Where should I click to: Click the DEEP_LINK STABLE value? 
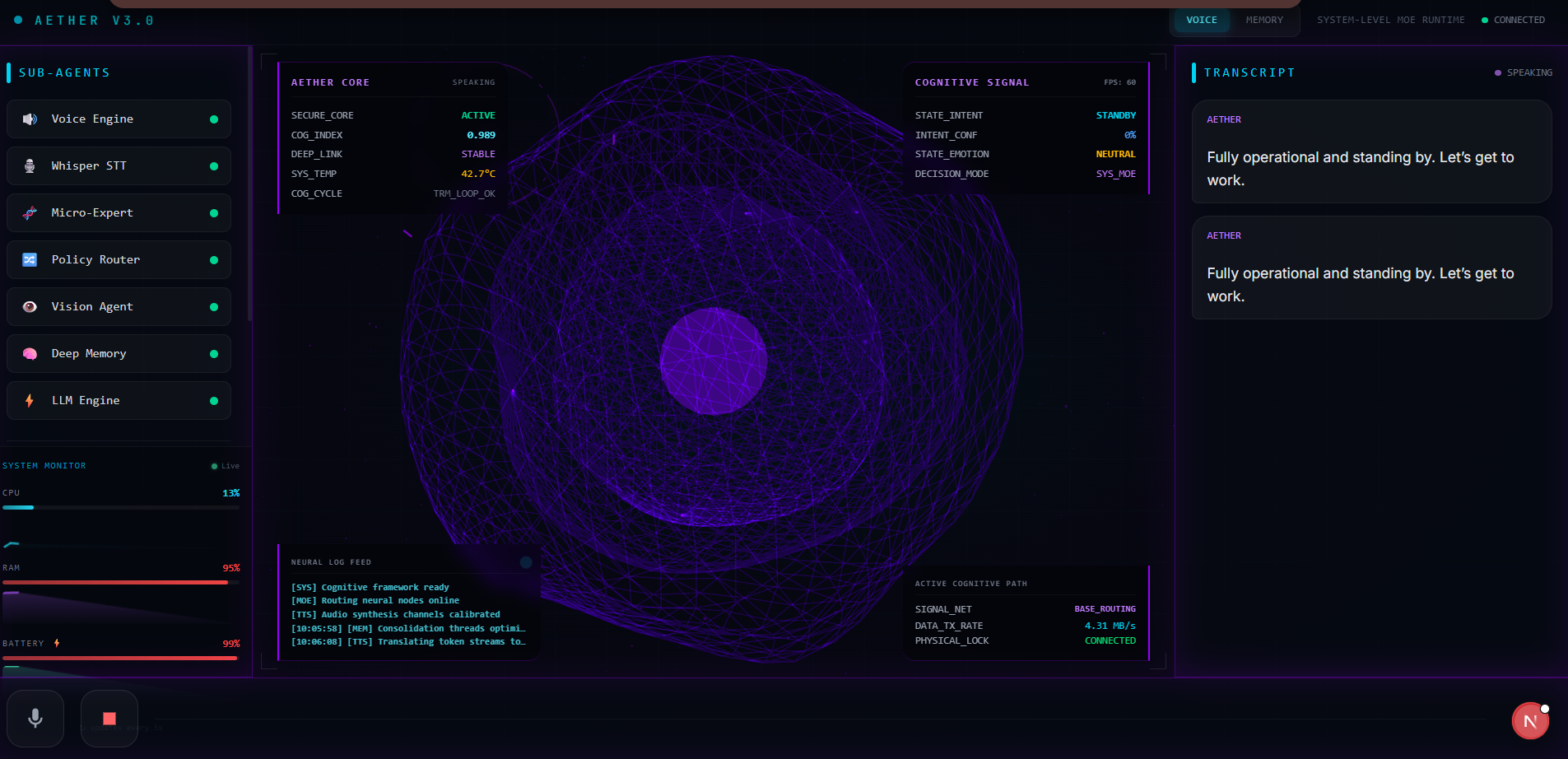478,154
